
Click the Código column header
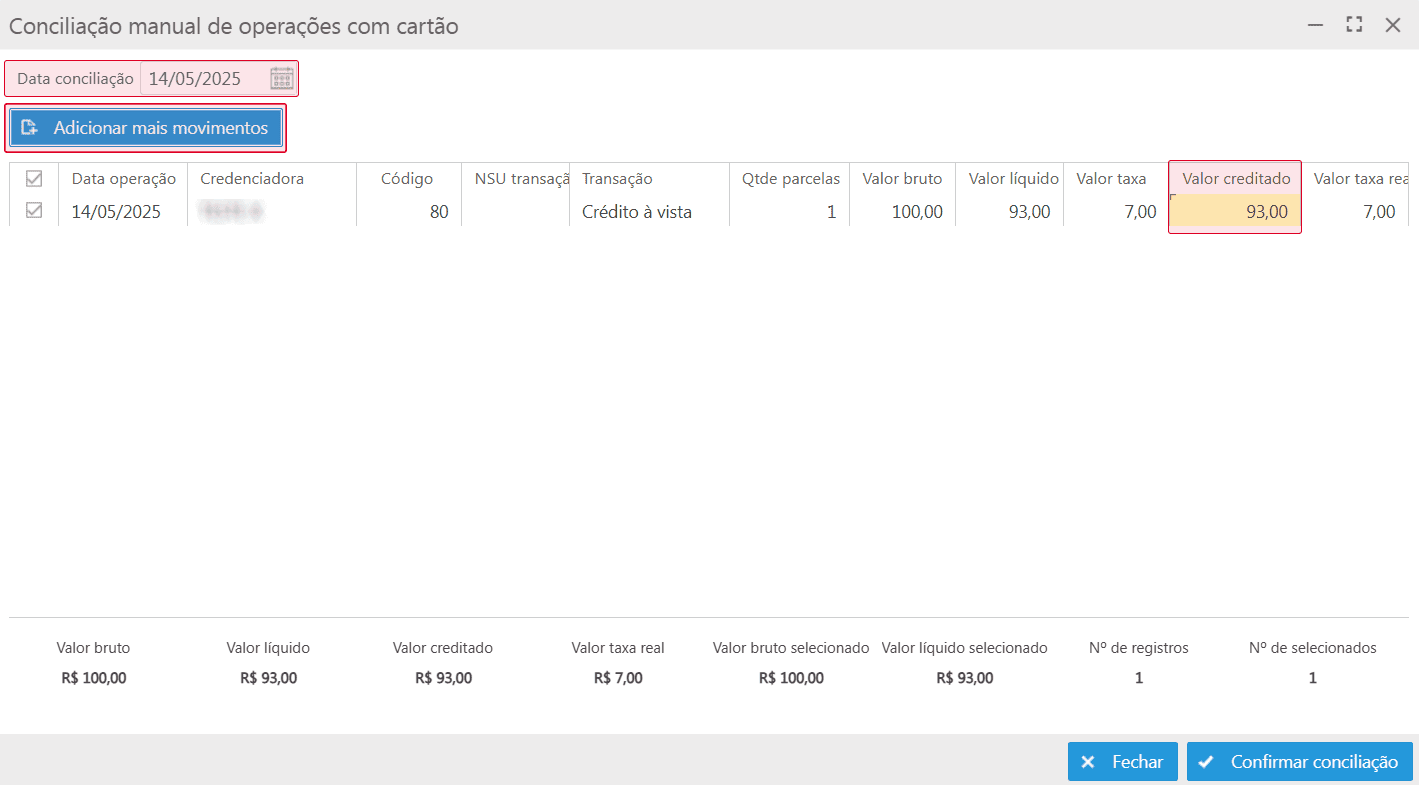click(407, 179)
